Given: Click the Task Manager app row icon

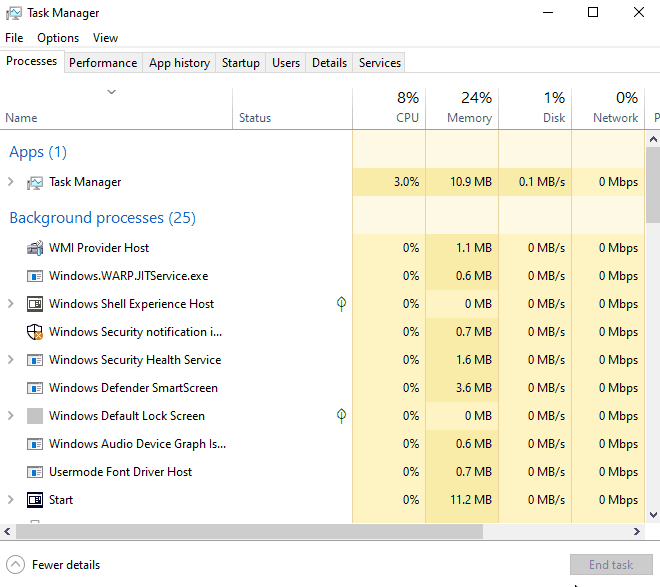Looking at the screenshot, I should click(35, 183).
